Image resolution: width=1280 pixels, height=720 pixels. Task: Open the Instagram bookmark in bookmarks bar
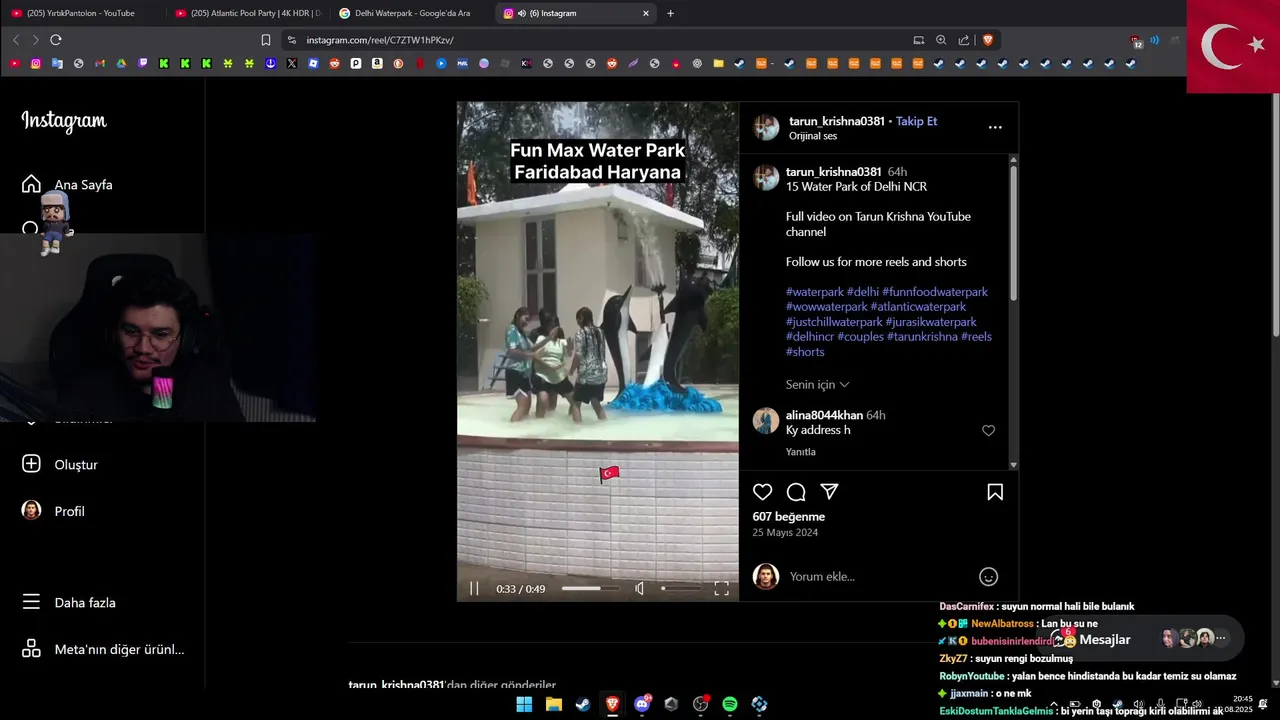coord(36,63)
